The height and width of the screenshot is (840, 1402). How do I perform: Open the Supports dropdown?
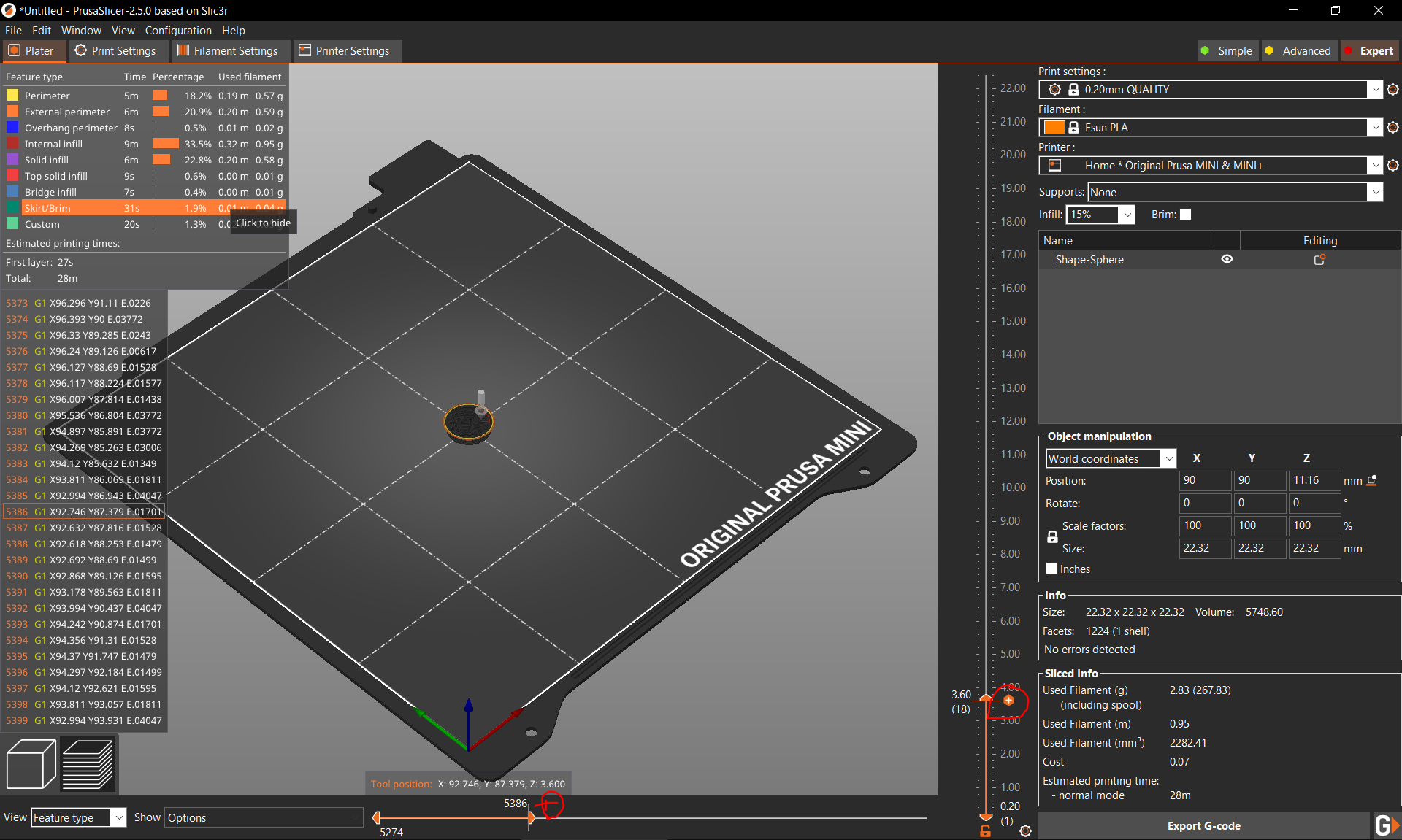point(1376,191)
